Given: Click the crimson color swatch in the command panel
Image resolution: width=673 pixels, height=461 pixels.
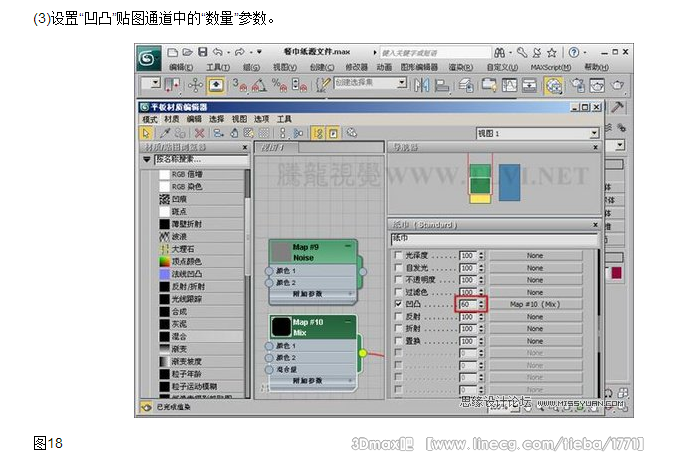Looking at the screenshot, I should [x=617, y=273].
